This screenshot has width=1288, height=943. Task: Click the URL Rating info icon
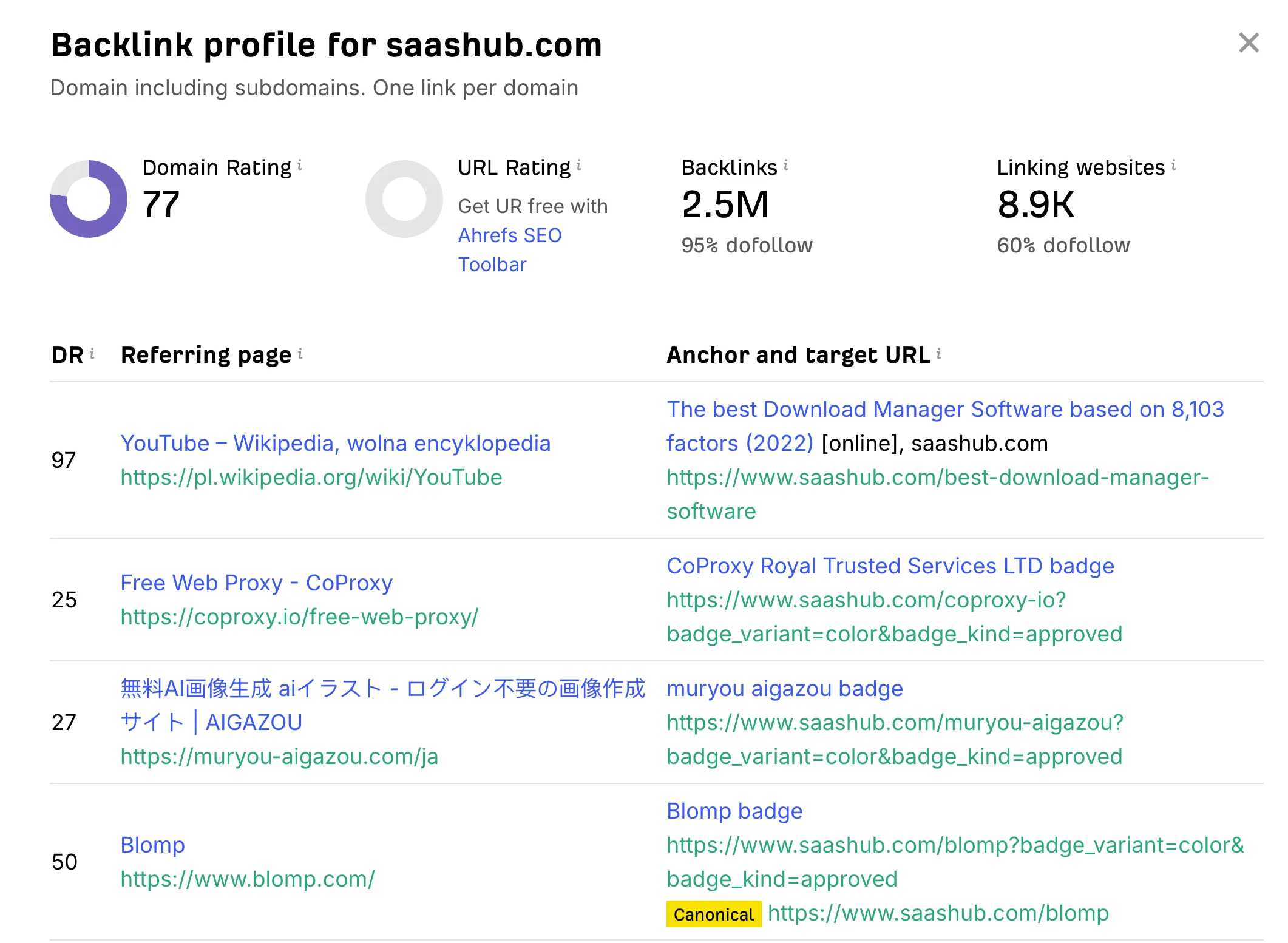579,165
